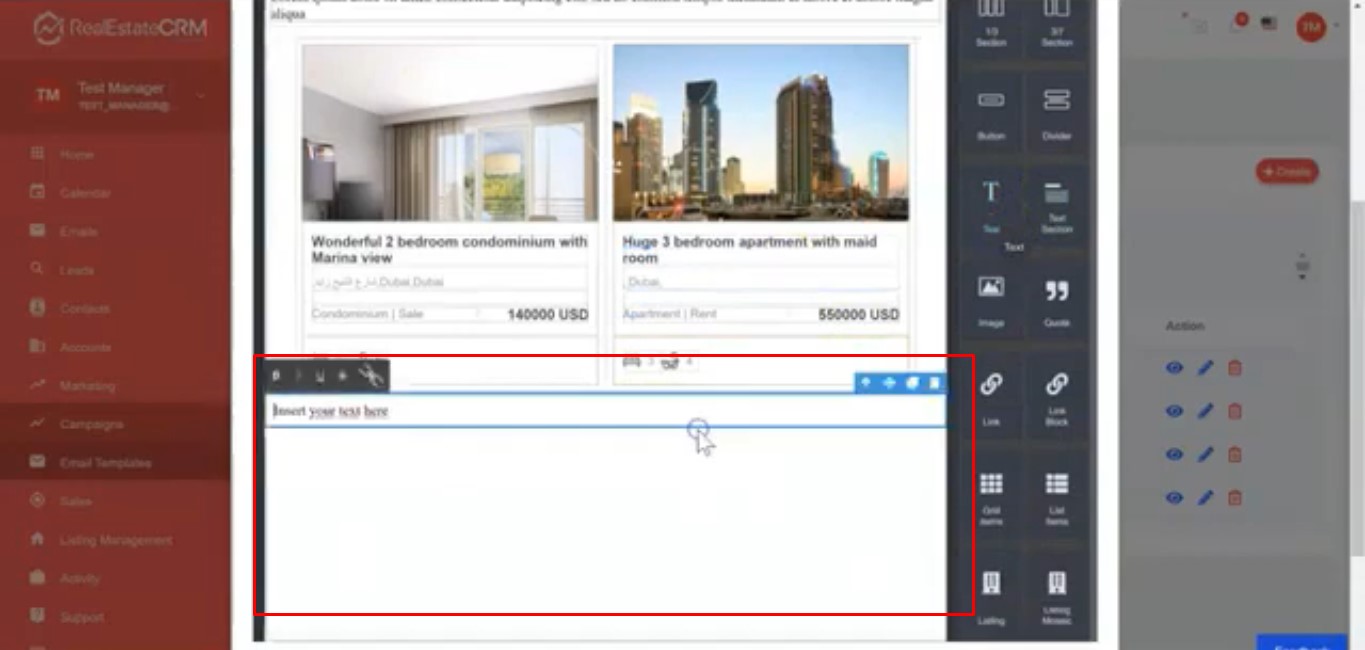
Task: Open Campaigns in the left sidebar
Action: coord(90,424)
